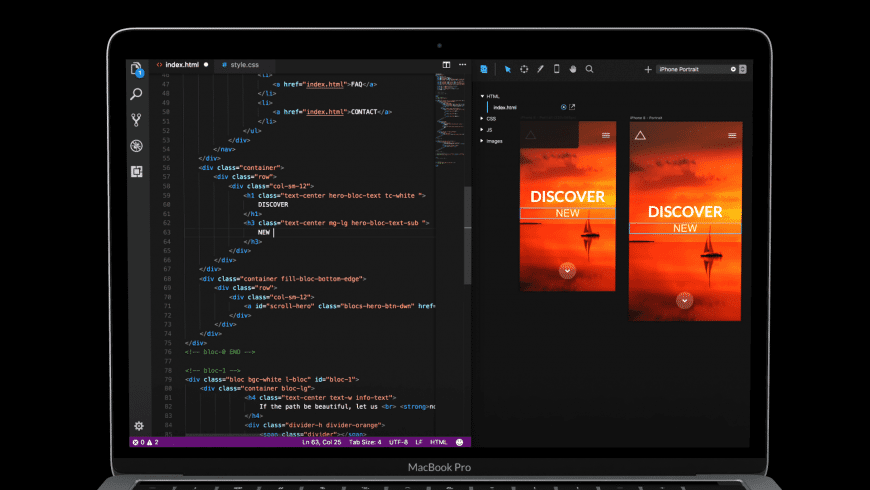Collapse the HTML tree section

(x=482, y=96)
